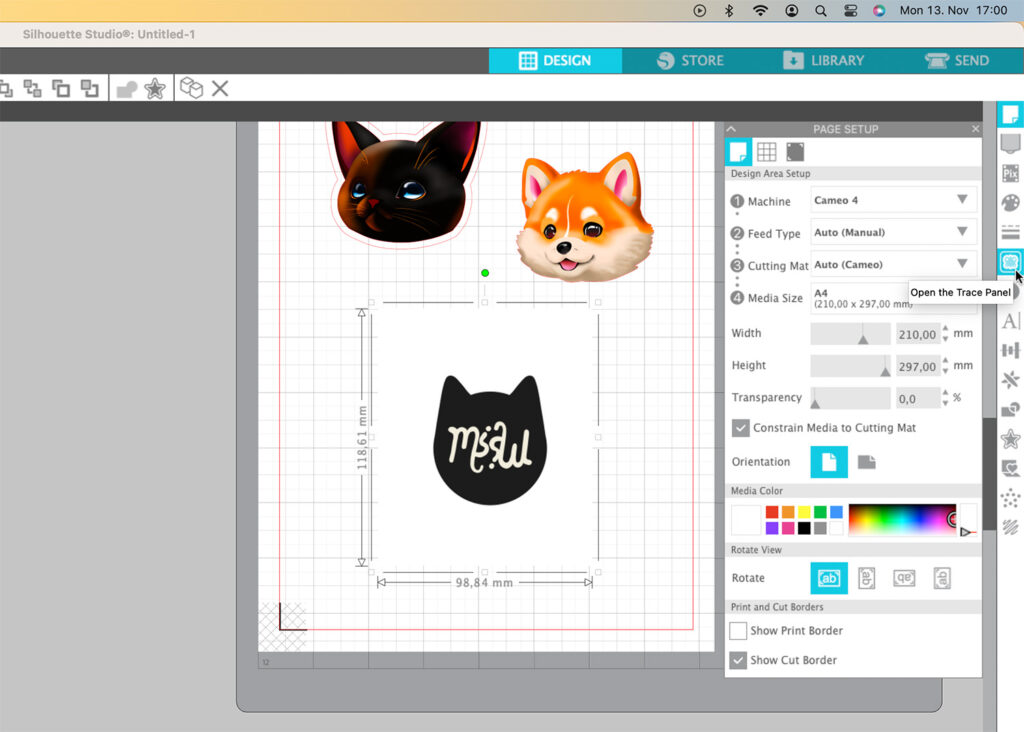
Task: Expand the Feed Type dropdown
Action: (x=892, y=232)
